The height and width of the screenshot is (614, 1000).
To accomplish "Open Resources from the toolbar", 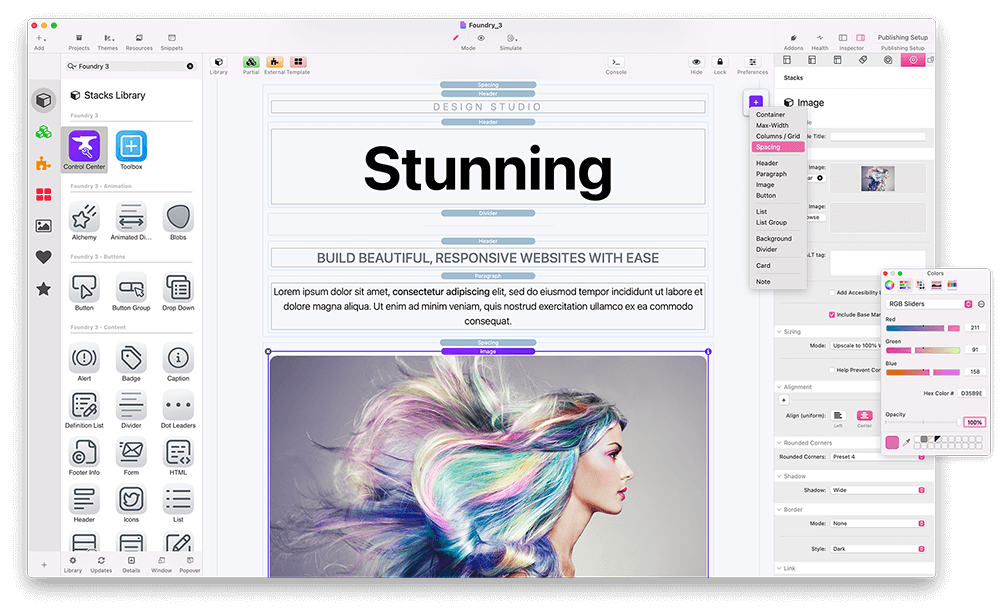I will tap(139, 42).
